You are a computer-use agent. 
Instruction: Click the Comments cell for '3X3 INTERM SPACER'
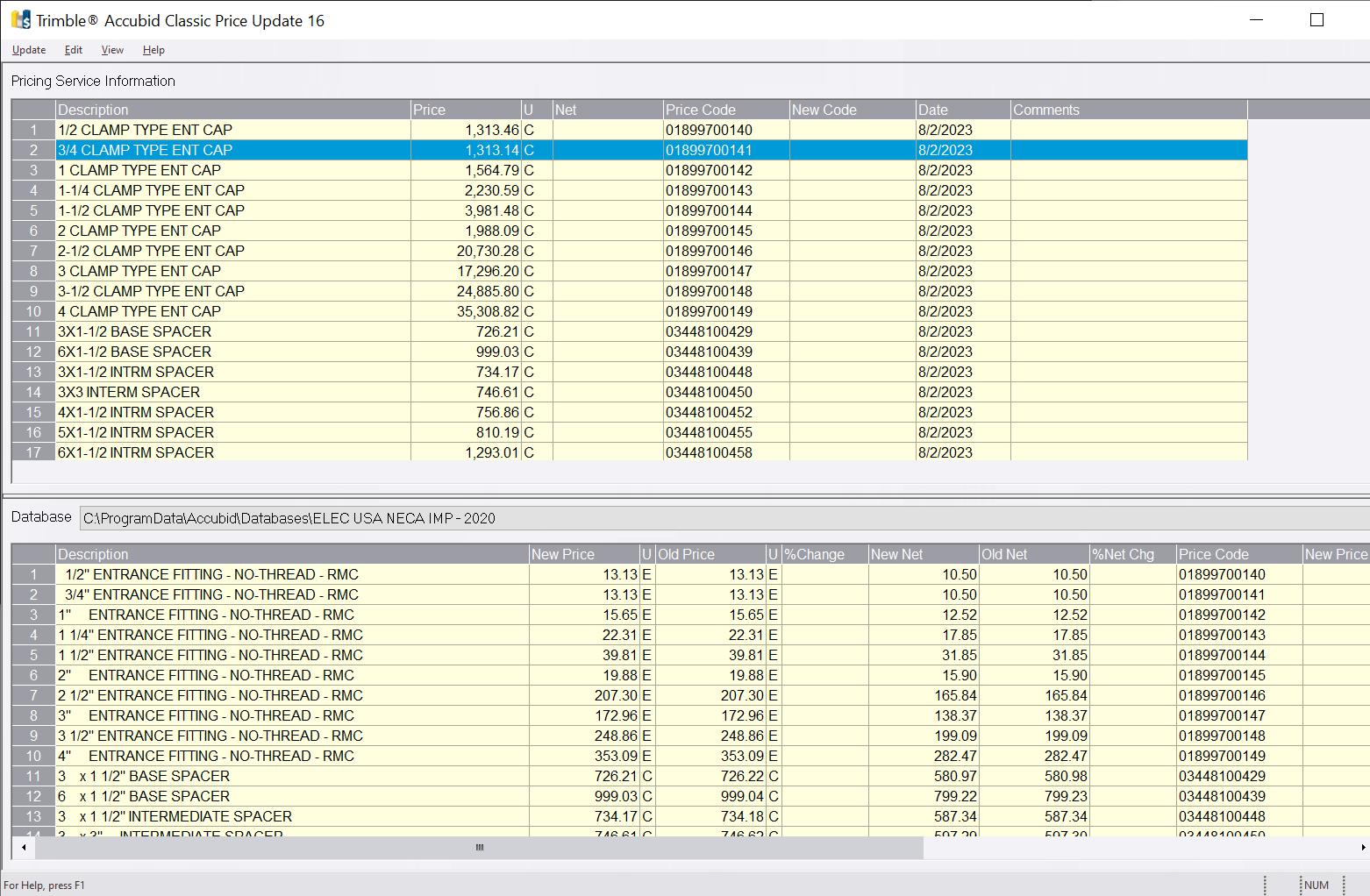click(1128, 392)
